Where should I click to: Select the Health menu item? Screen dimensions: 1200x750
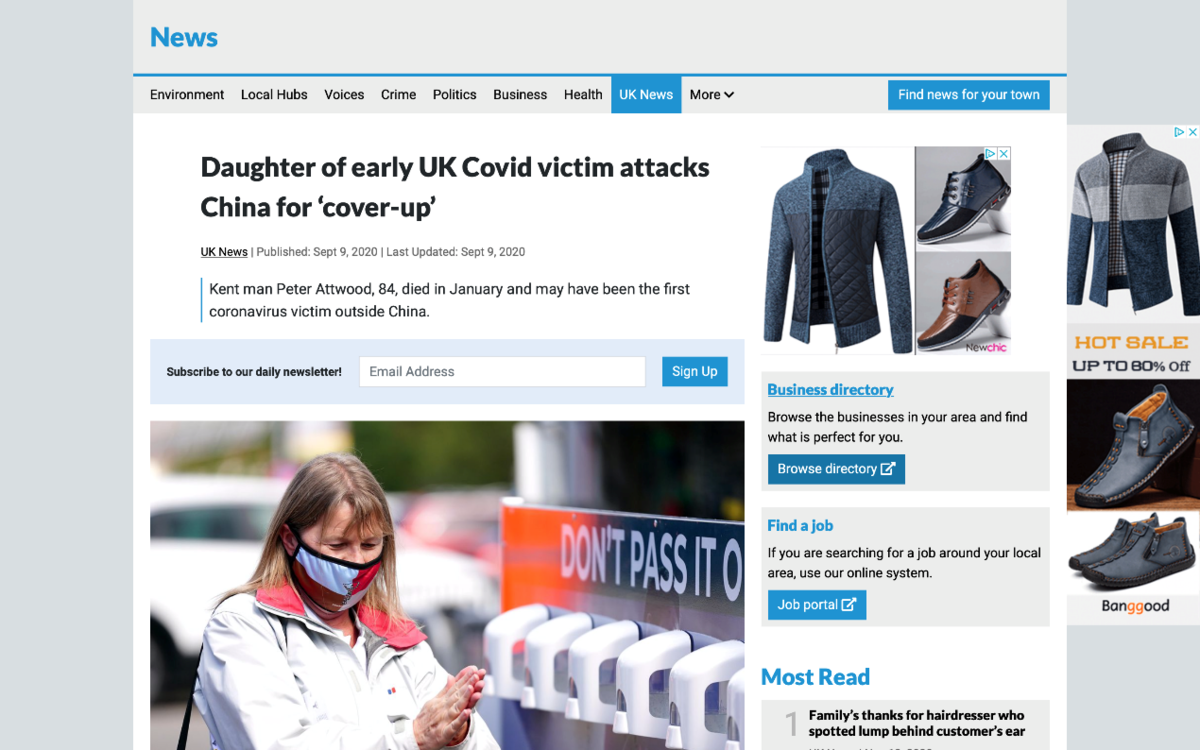click(583, 95)
